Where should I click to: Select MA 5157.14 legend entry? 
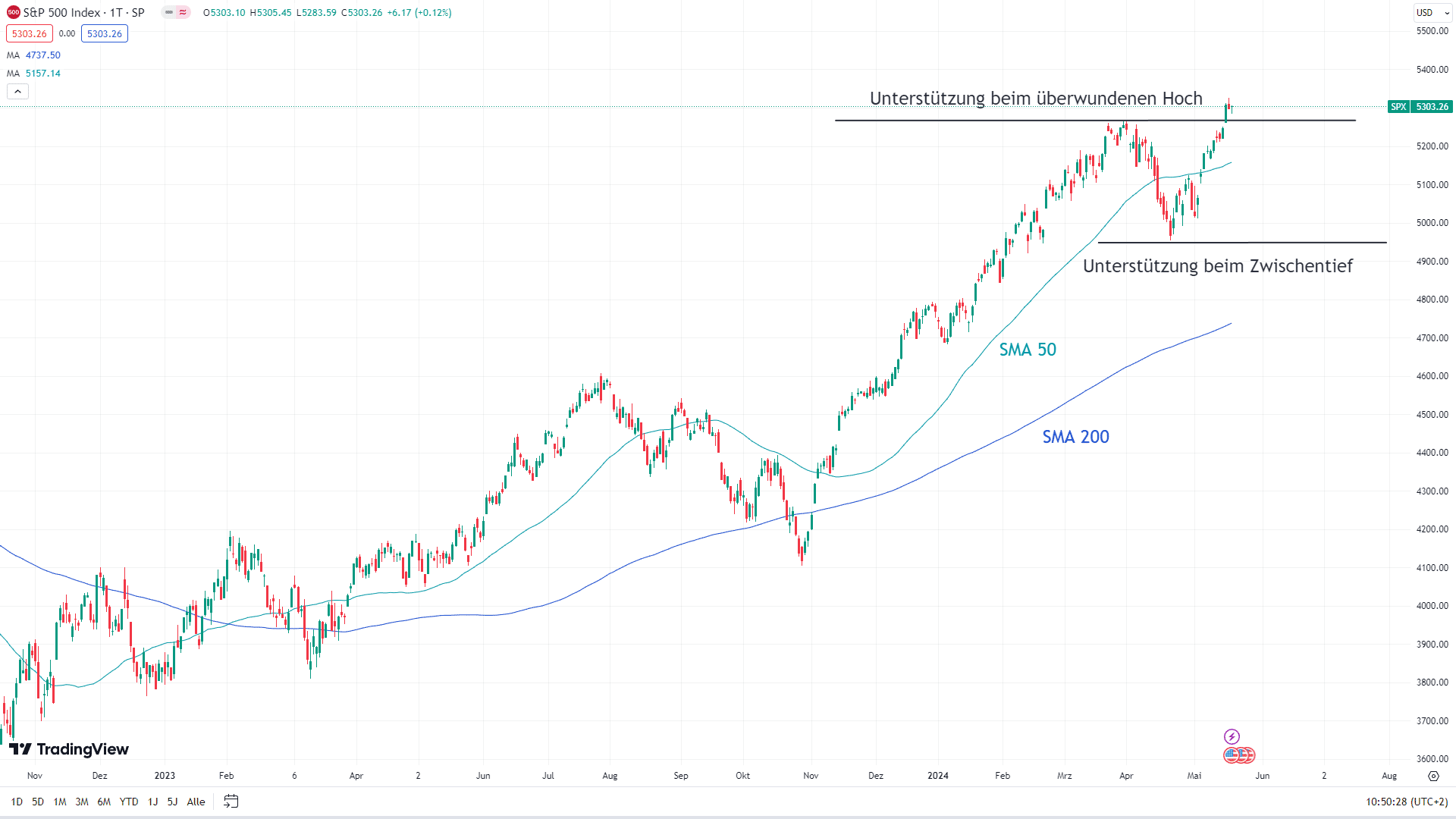coord(33,74)
